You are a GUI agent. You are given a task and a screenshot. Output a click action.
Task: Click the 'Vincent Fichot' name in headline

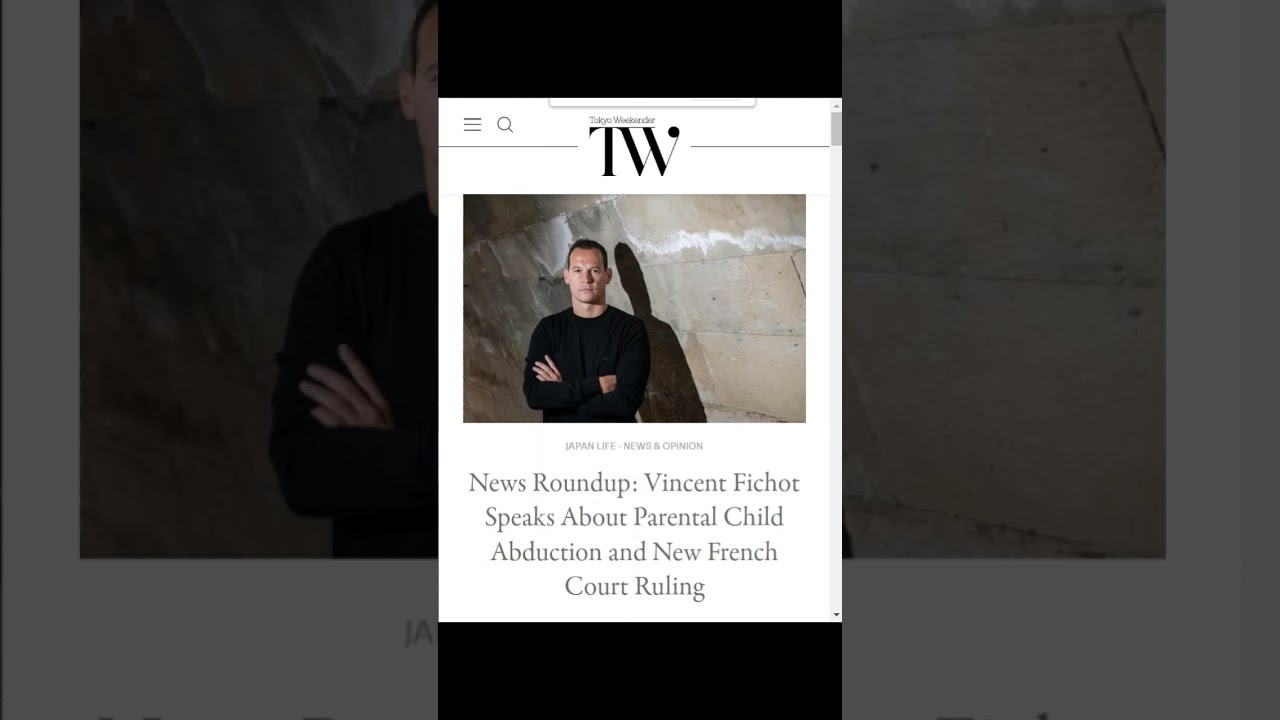pos(722,483)
